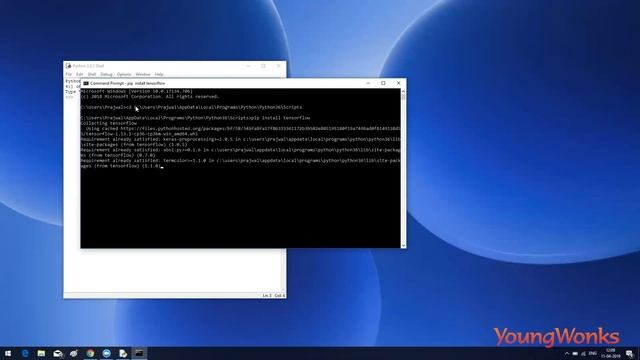Change the ENG input language
640x360 pixels.
[x=593, y=353]
